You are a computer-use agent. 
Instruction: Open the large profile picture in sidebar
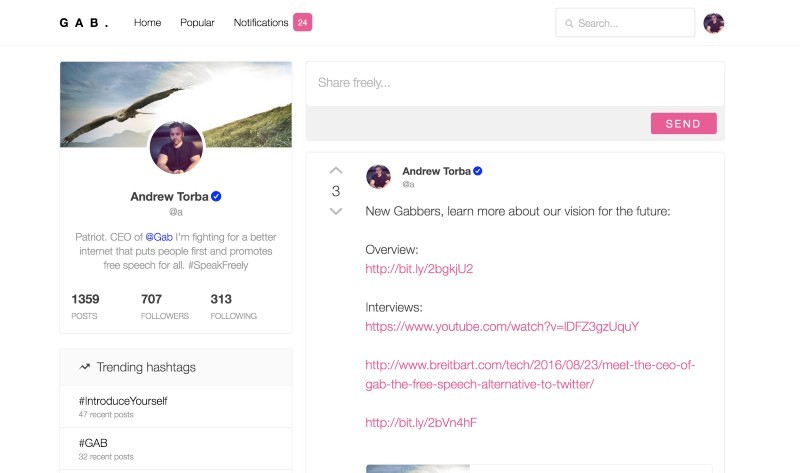(x=176, y=147)
